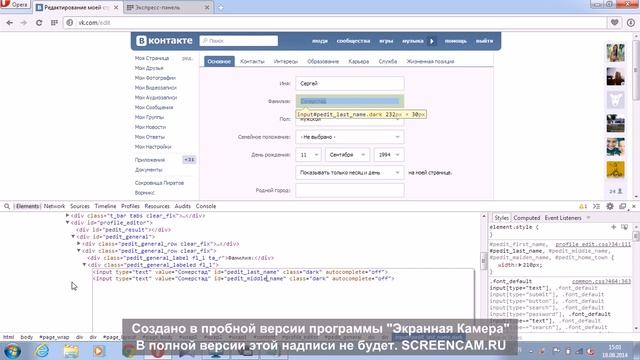Screen dimensions: 640x360
Task: Open the first friend avatar thumbnail
Action: (616, 53)
